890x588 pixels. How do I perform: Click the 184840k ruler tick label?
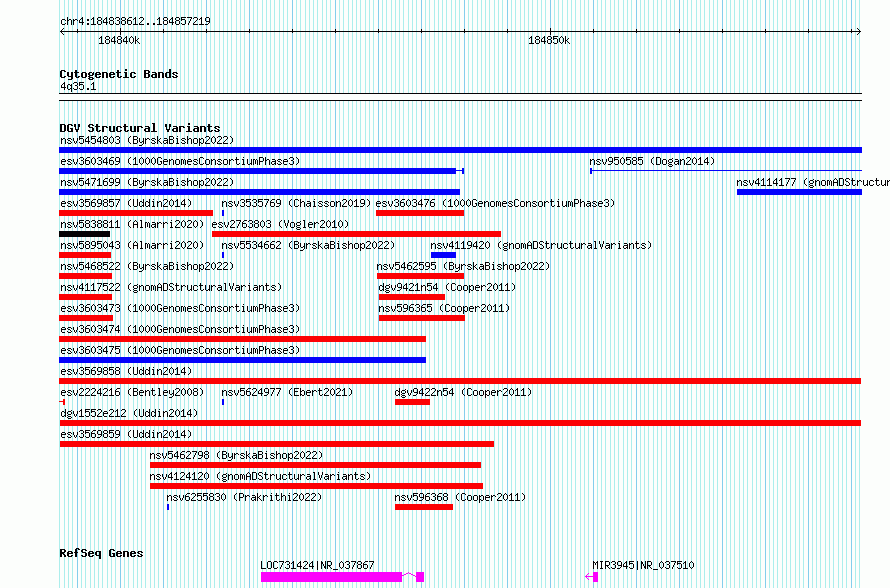coord(119,41)
